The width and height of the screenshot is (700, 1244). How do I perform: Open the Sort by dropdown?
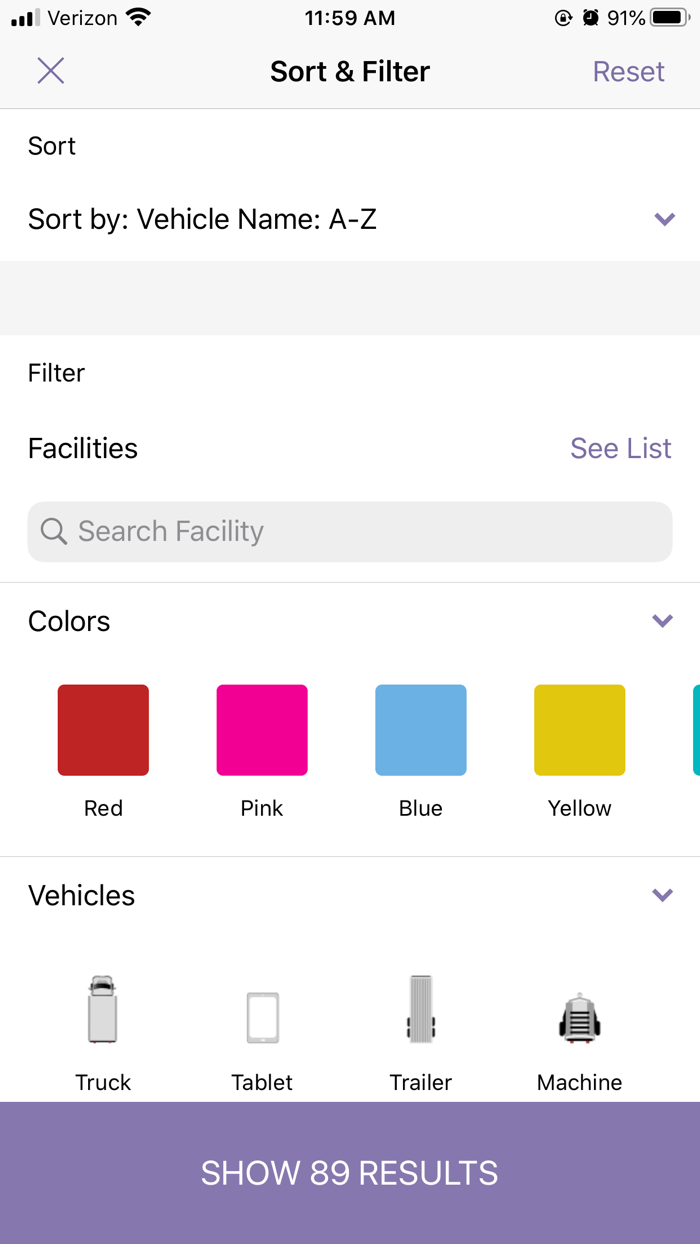(664, 219)
